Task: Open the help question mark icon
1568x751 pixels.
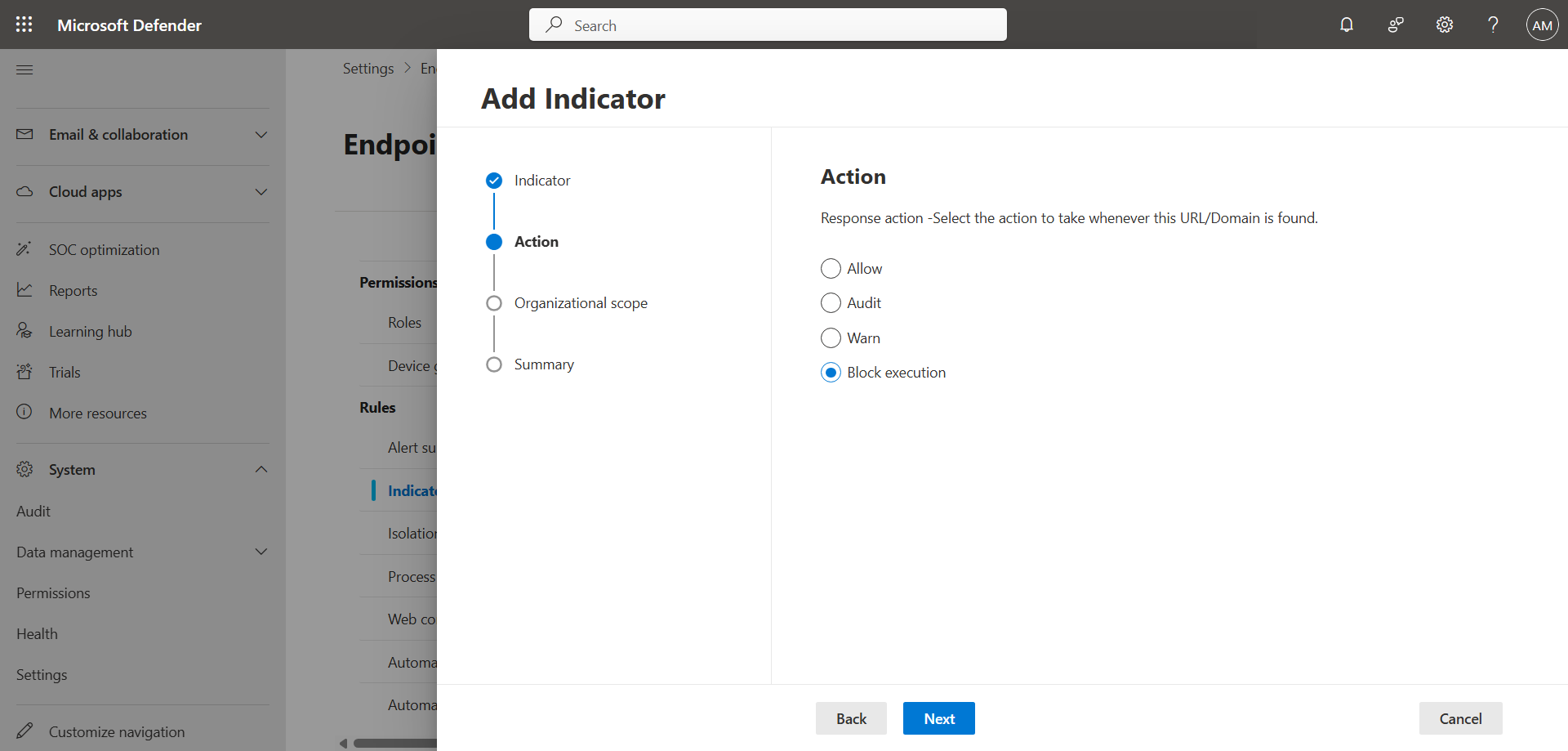Action: [x=1493, y=25]
